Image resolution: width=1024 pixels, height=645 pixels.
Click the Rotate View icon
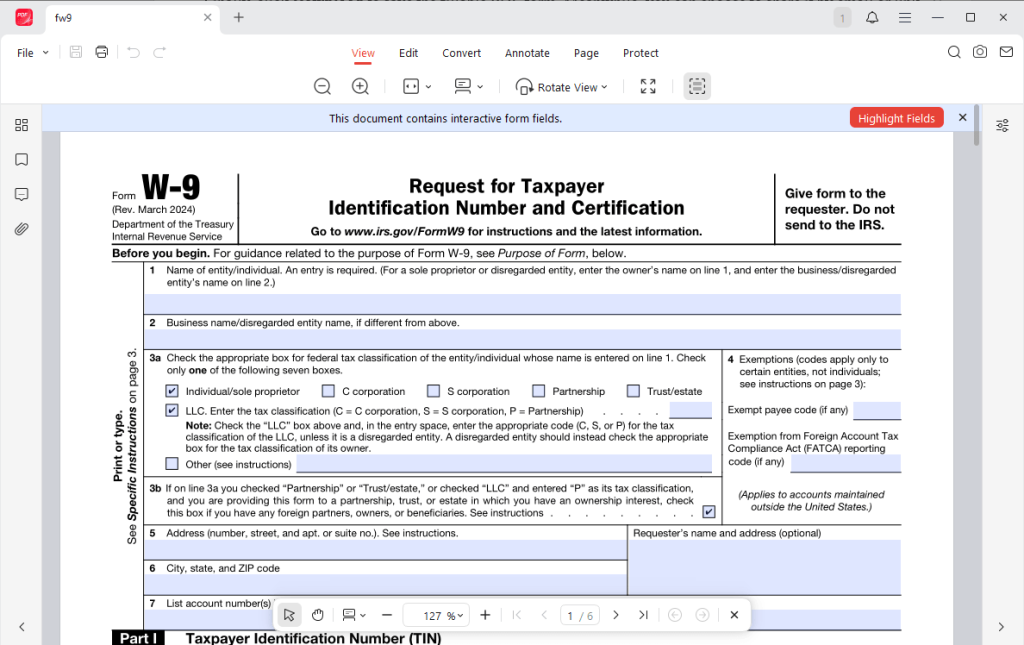[x=524, y=87]
